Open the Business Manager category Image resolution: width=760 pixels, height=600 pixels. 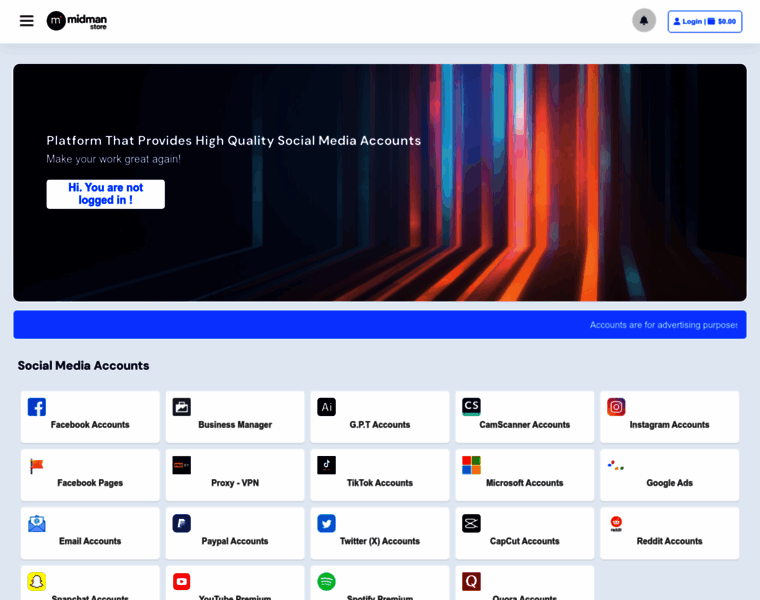point(235,424)
